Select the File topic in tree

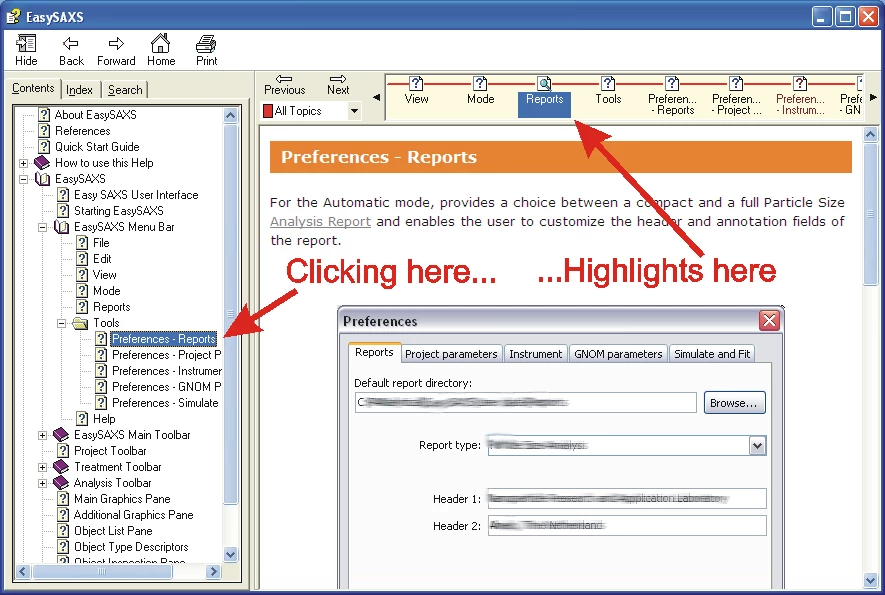(x=101, y=243)
